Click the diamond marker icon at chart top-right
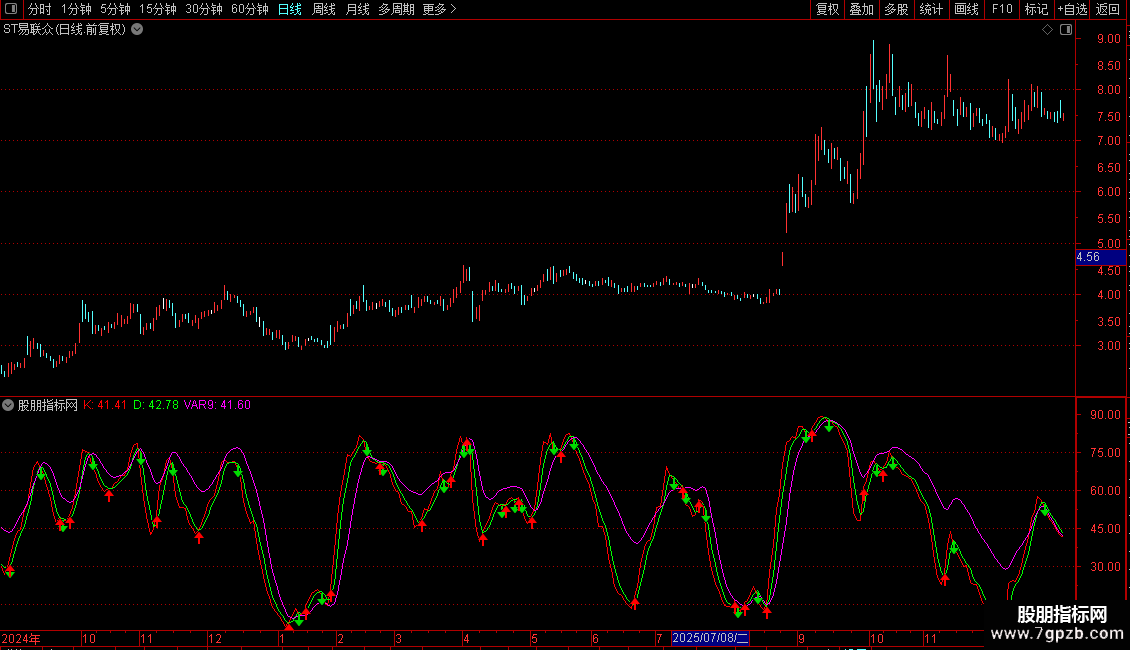 (x=1047, y=30)
